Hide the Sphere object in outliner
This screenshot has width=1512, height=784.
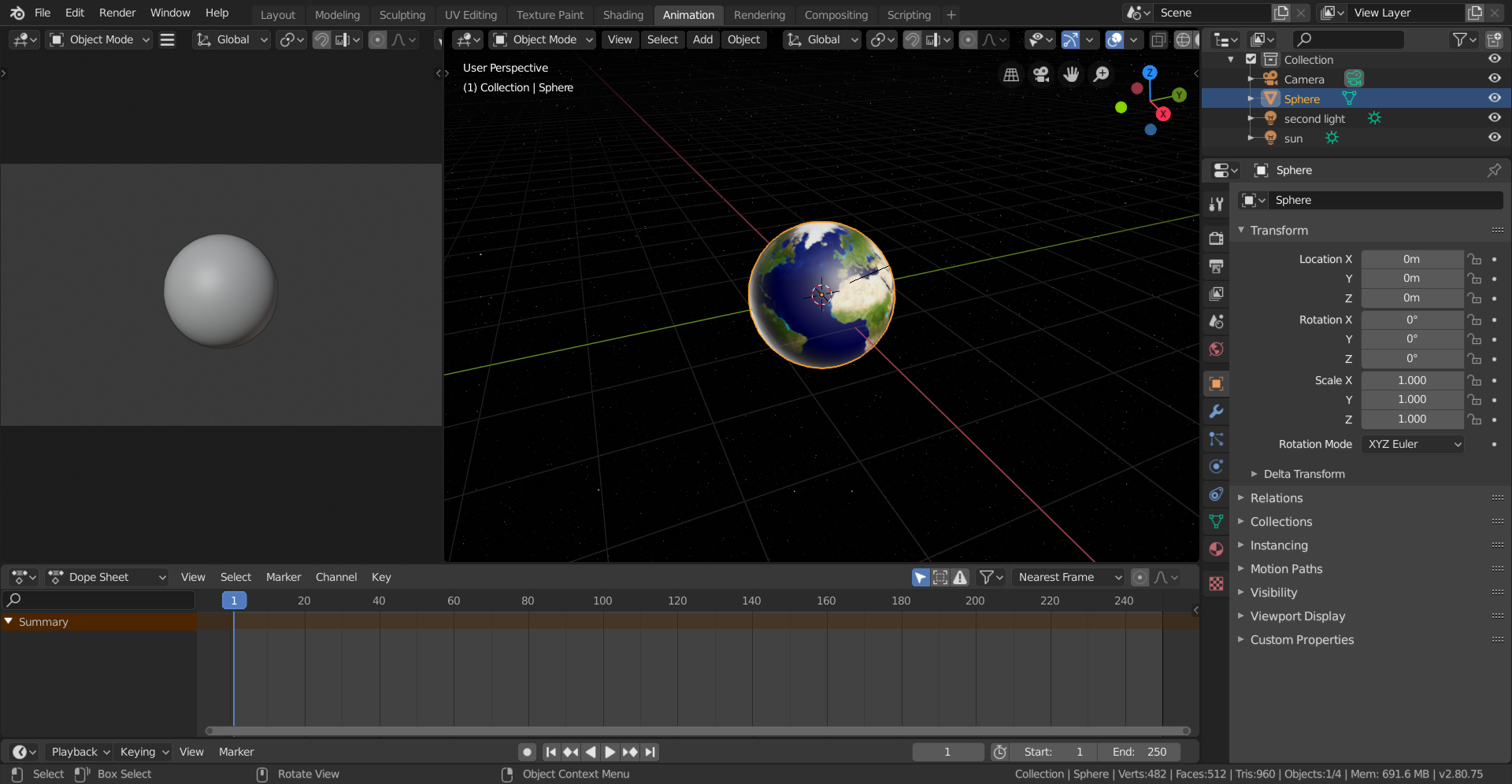click(1494, 98)
